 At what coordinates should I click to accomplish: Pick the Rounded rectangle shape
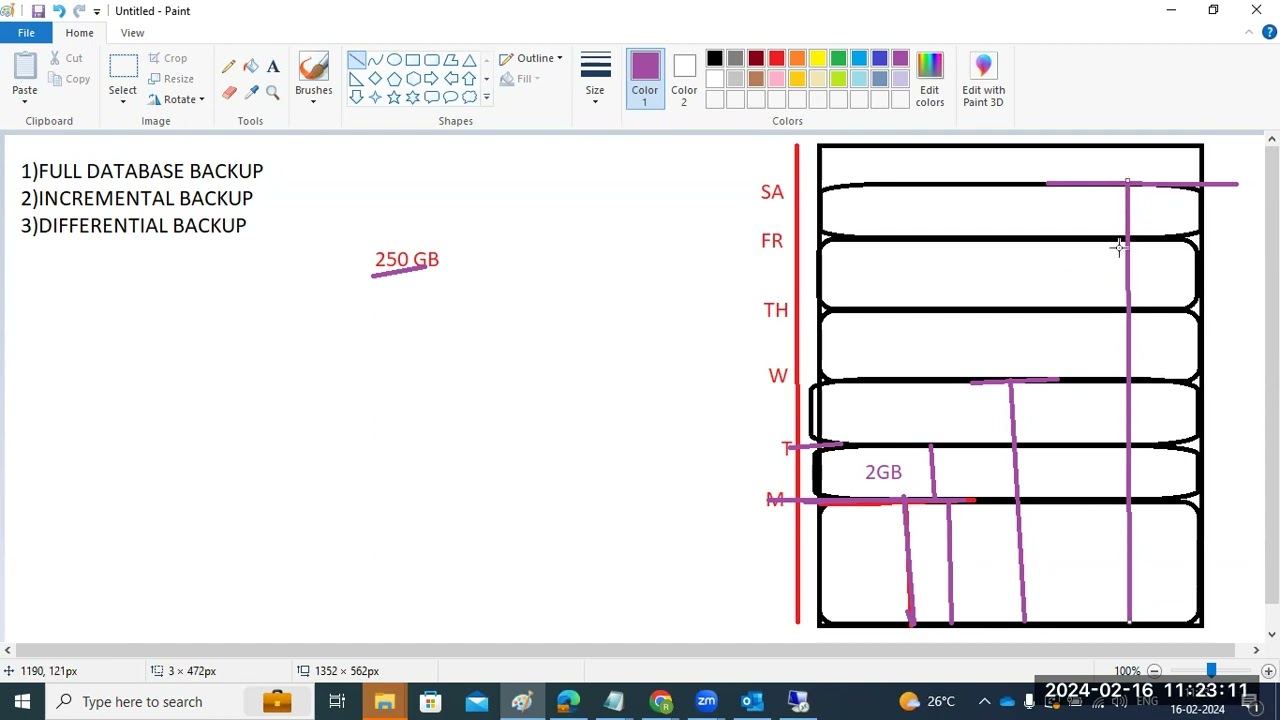[432, 60]
